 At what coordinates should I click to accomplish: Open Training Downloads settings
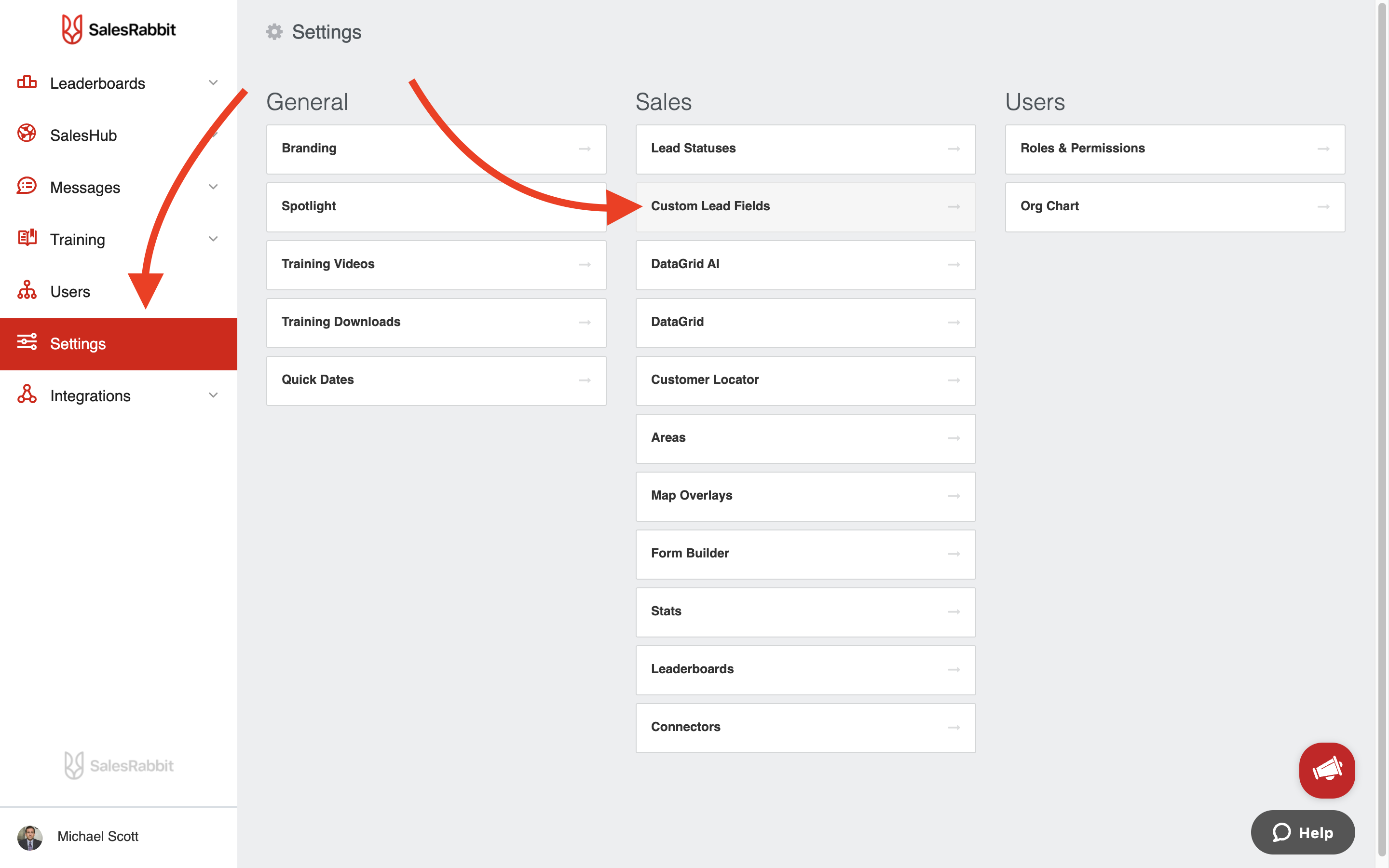(436, 323)
